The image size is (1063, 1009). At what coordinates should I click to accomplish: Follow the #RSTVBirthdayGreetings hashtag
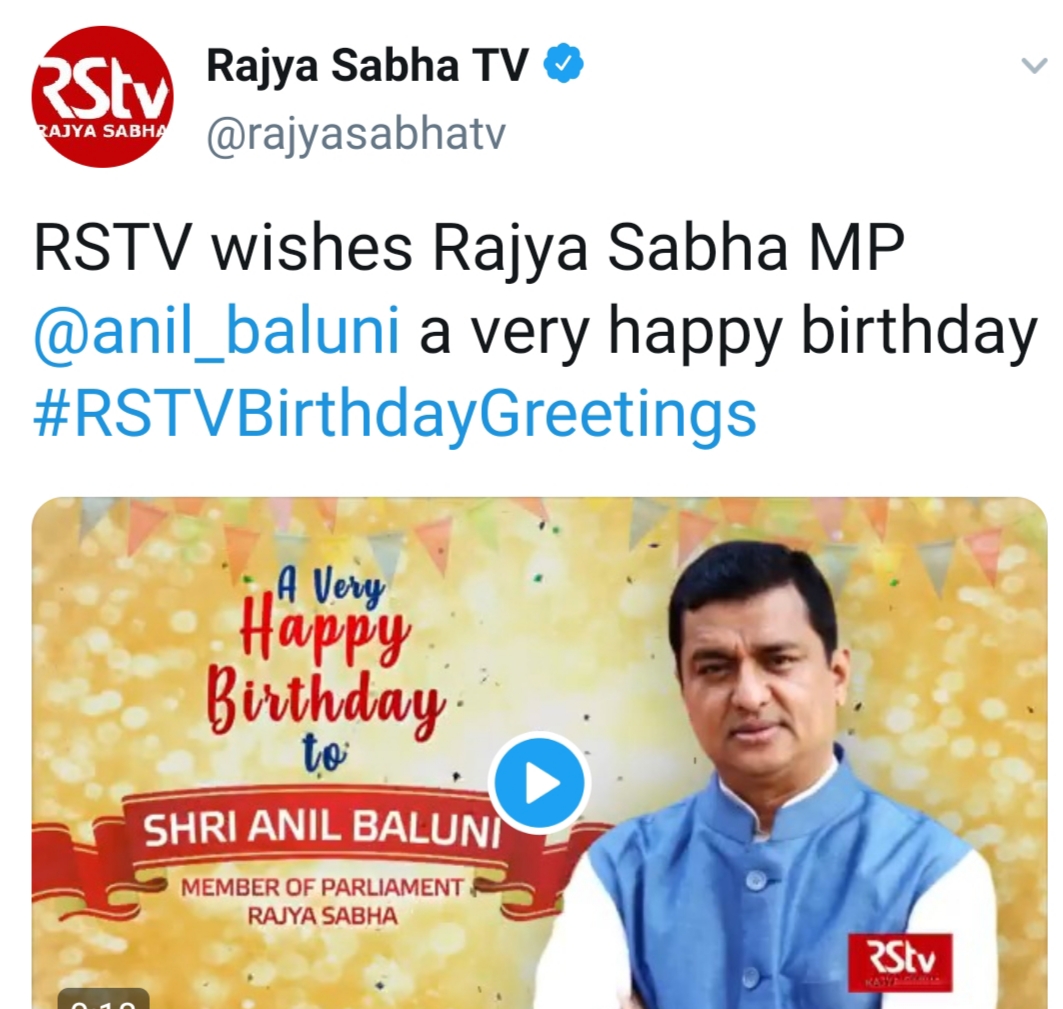(395, 415)
